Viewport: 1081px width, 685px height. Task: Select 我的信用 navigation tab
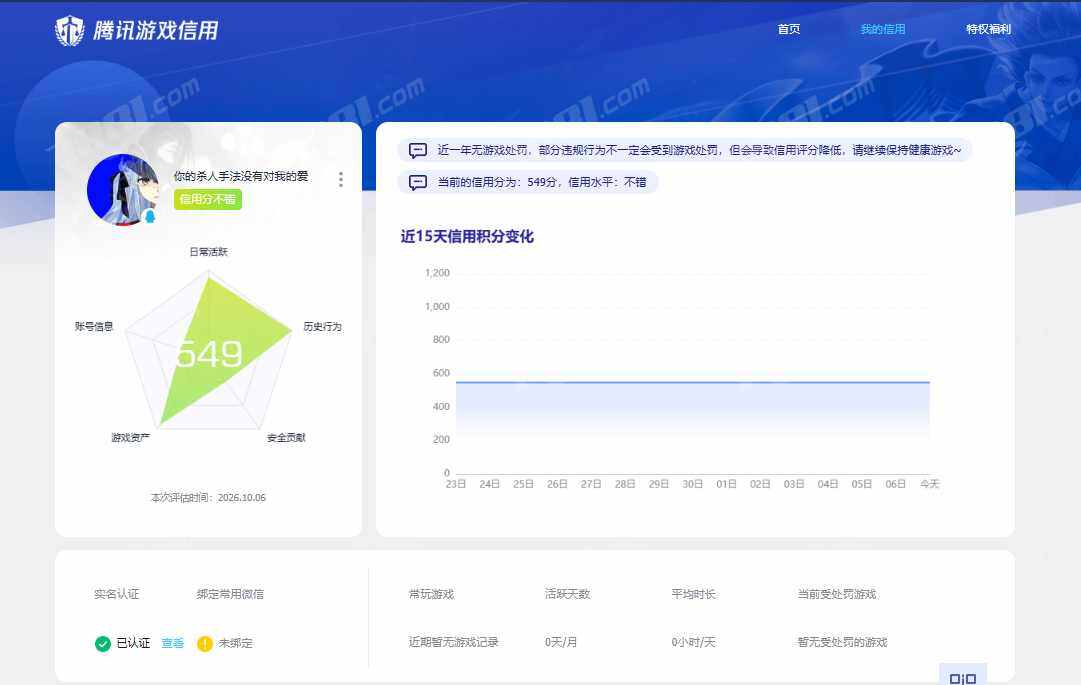point(882,29)
